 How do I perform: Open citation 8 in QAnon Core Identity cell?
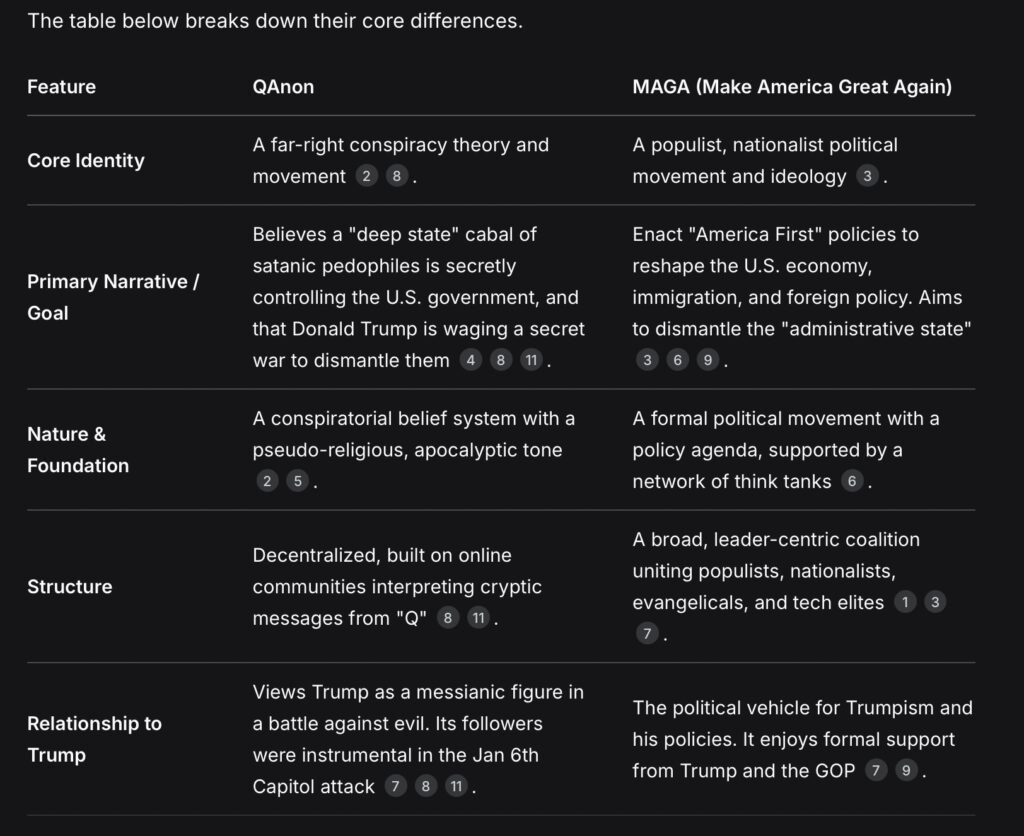click(396, 176)
